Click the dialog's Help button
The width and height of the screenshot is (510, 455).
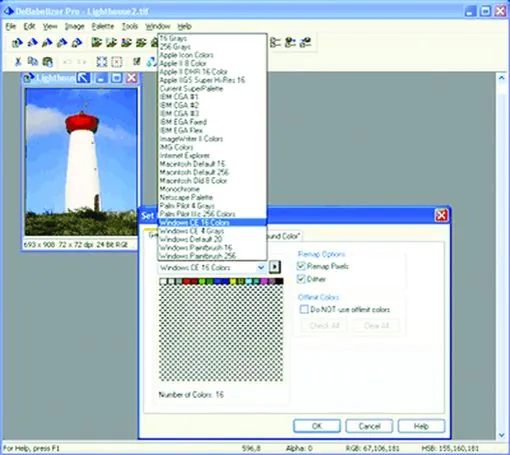pyautogui.click(x=421, y=426)
